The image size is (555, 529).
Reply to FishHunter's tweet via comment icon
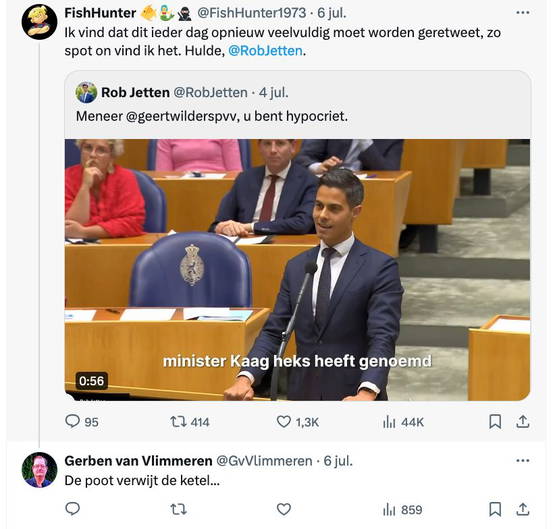coord(73,421)
